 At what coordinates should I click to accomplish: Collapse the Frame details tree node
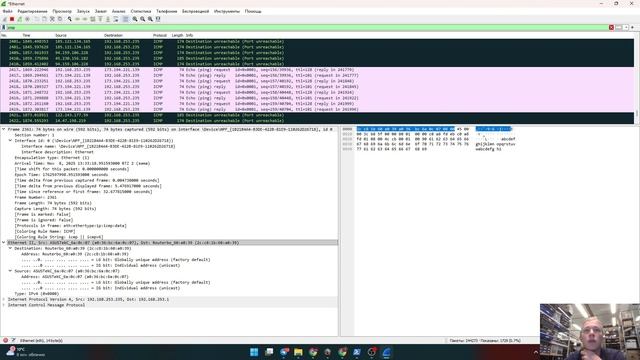coord(4,129)
